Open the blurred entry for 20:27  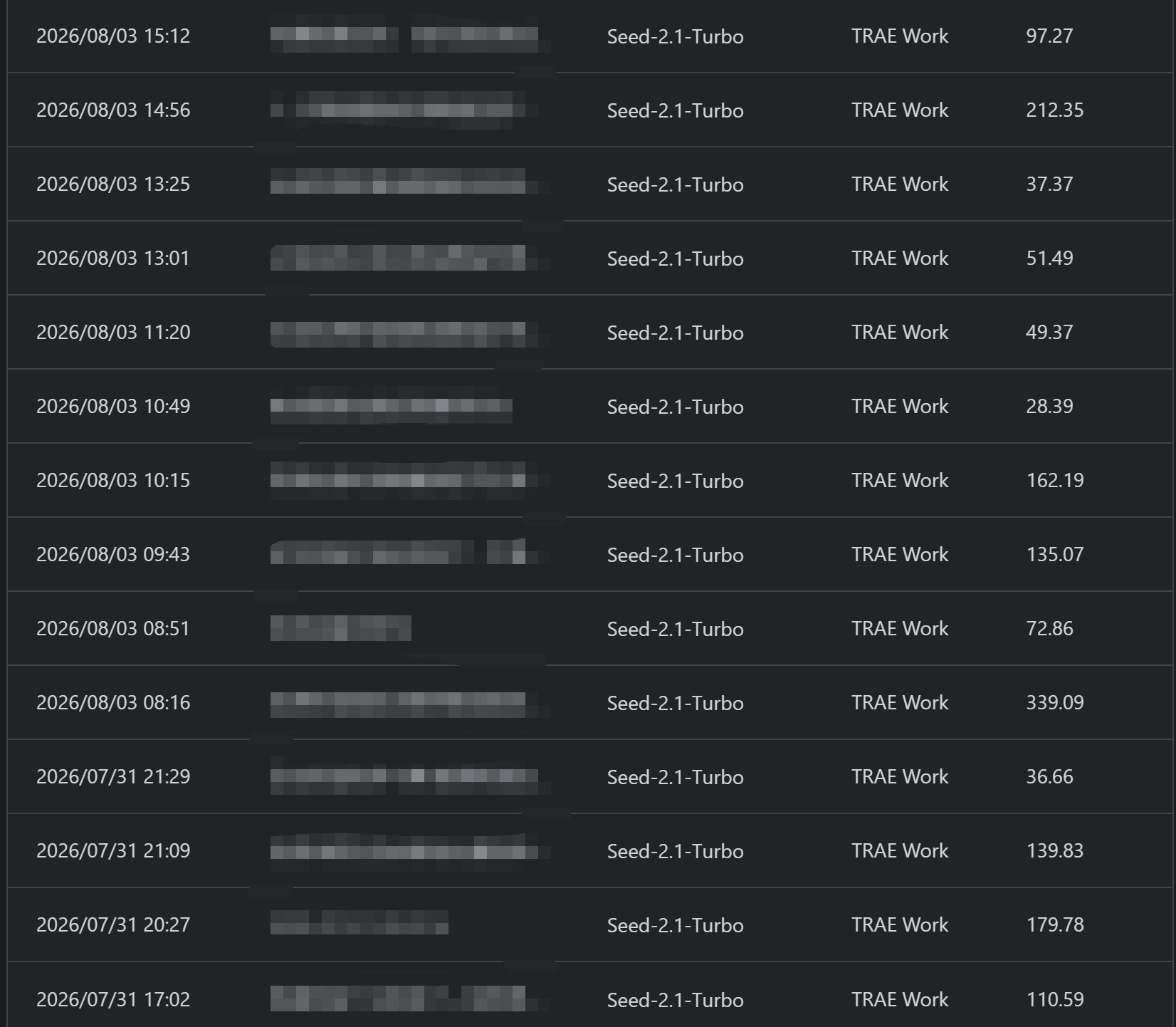(359, 922)
